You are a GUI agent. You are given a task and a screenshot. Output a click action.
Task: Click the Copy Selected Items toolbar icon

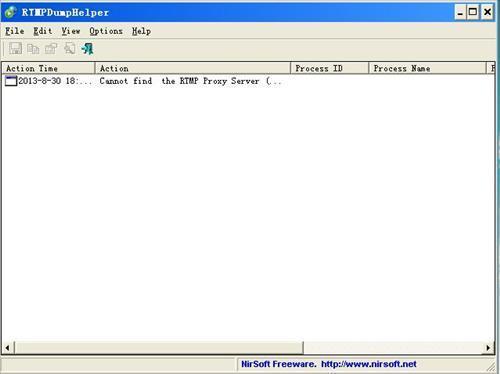pos(33,49)
